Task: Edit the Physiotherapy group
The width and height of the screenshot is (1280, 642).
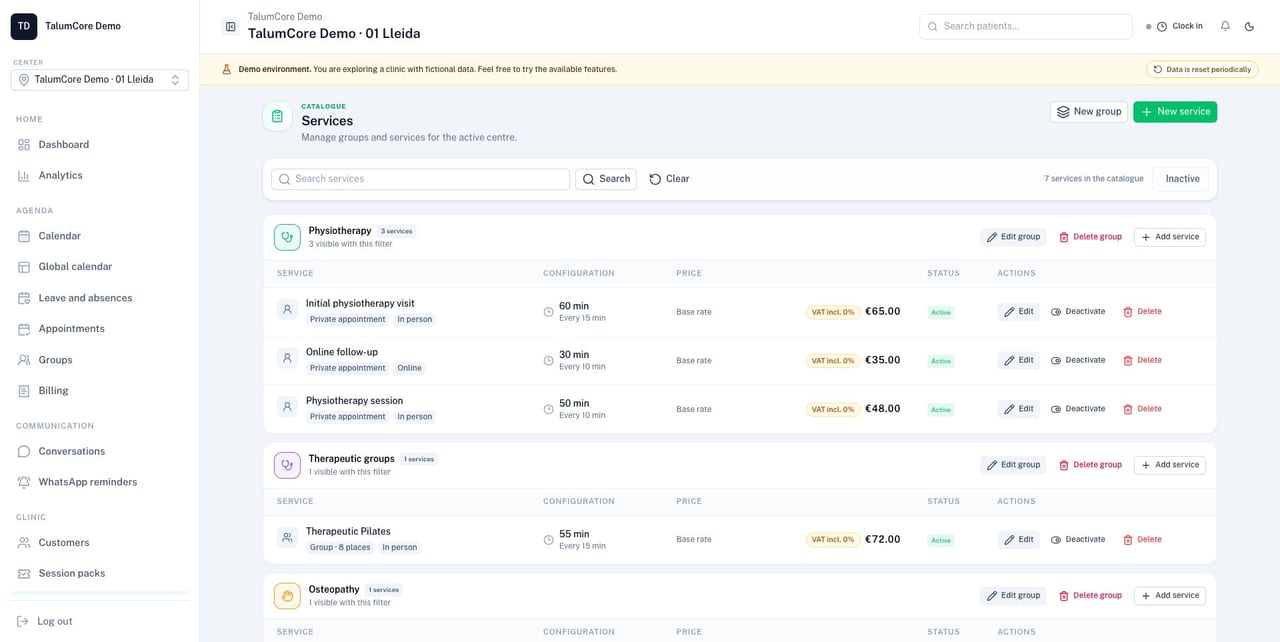Action: 1013,237
